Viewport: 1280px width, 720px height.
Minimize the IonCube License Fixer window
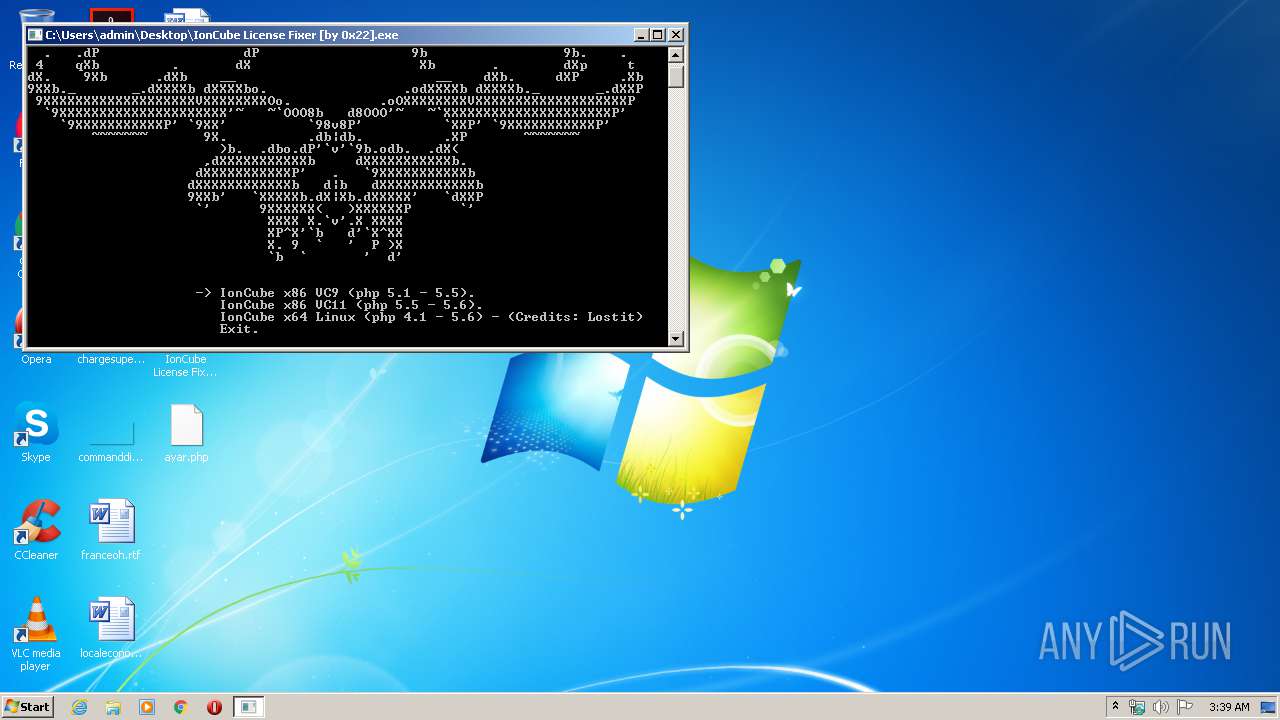pyautogui.click(x=641, y=34)
